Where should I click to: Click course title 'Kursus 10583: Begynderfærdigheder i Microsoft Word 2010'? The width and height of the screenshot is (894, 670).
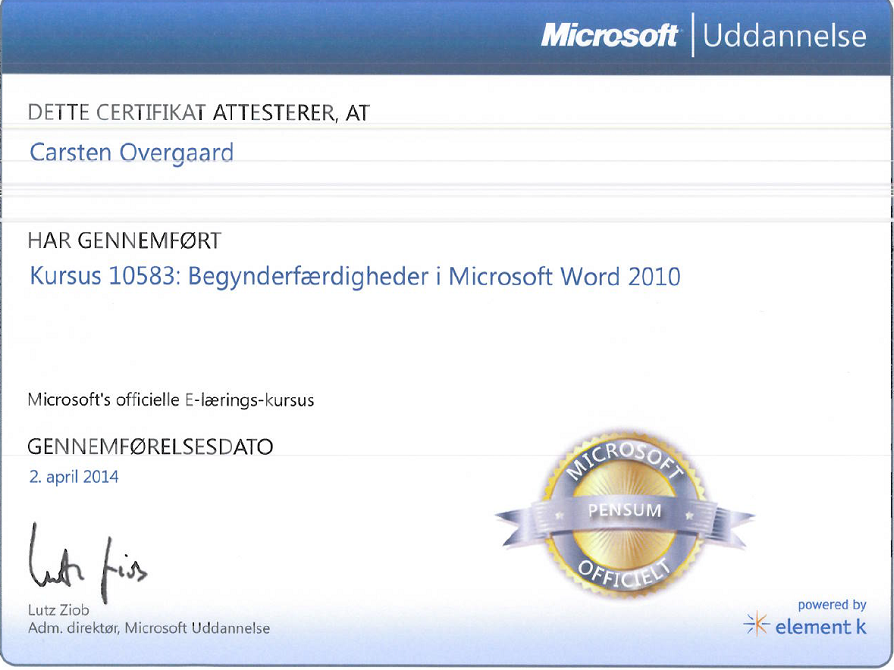(355, 277)
